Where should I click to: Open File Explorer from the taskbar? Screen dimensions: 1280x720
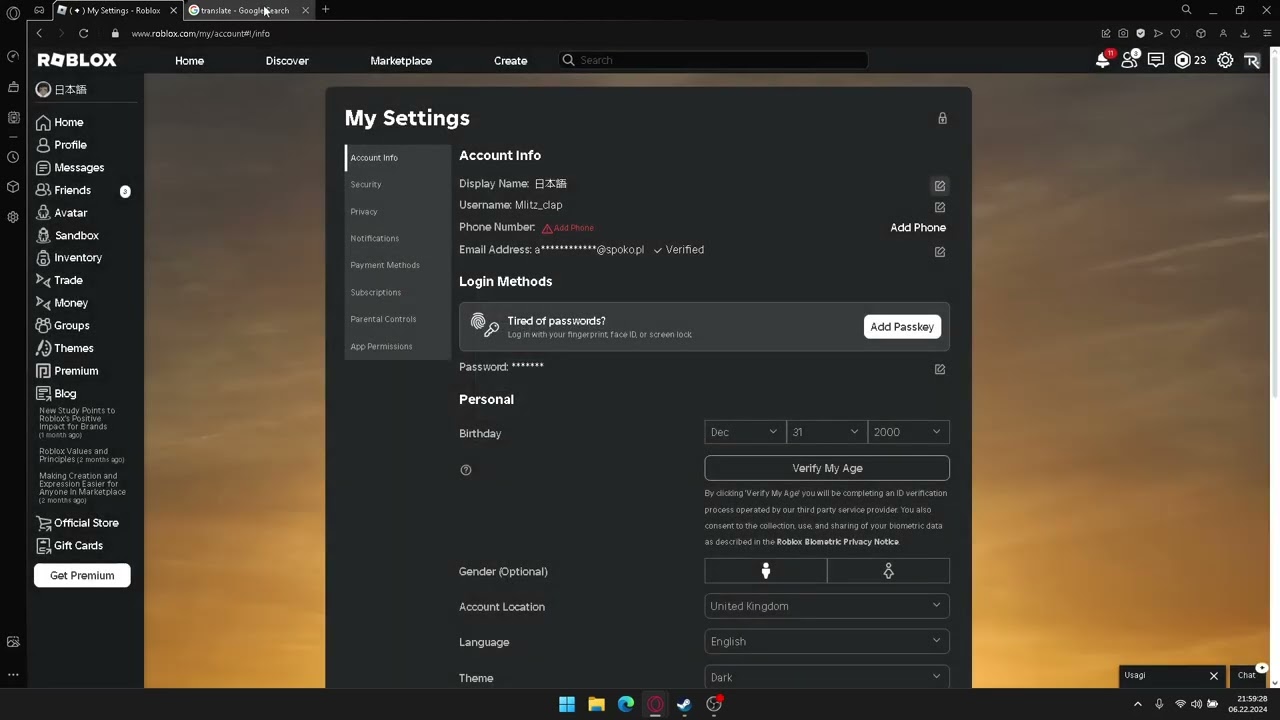coord(596,704)
